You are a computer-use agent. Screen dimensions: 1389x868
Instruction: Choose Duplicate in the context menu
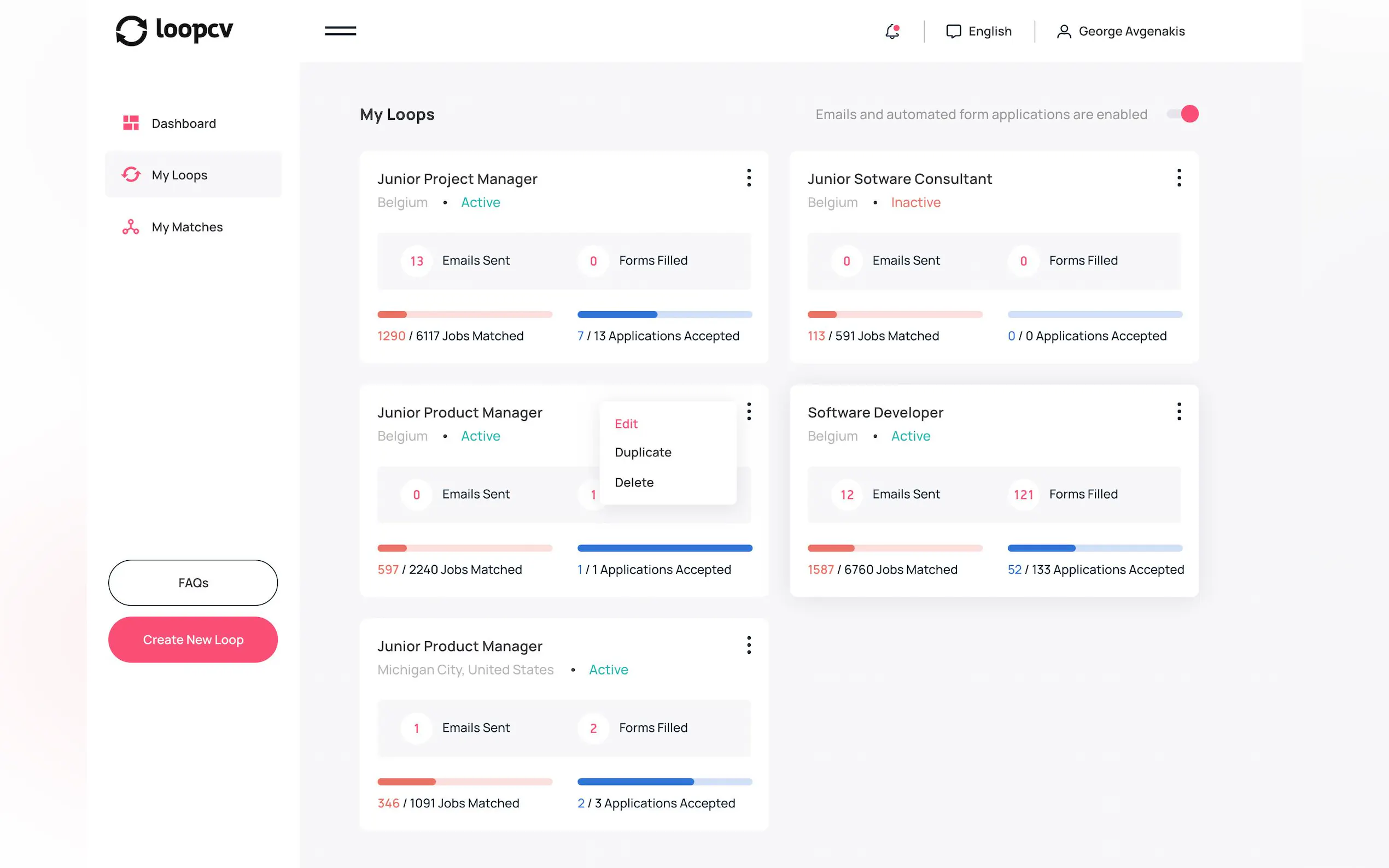click(x=643, y=453)
